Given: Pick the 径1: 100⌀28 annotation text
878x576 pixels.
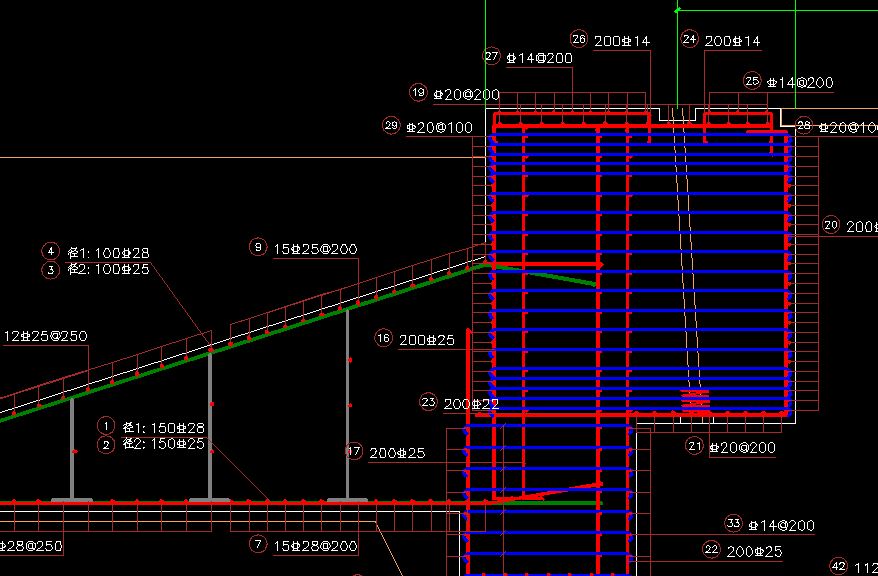Looking at the screenshot, I should pyautogui.click(x=108, y=253).
